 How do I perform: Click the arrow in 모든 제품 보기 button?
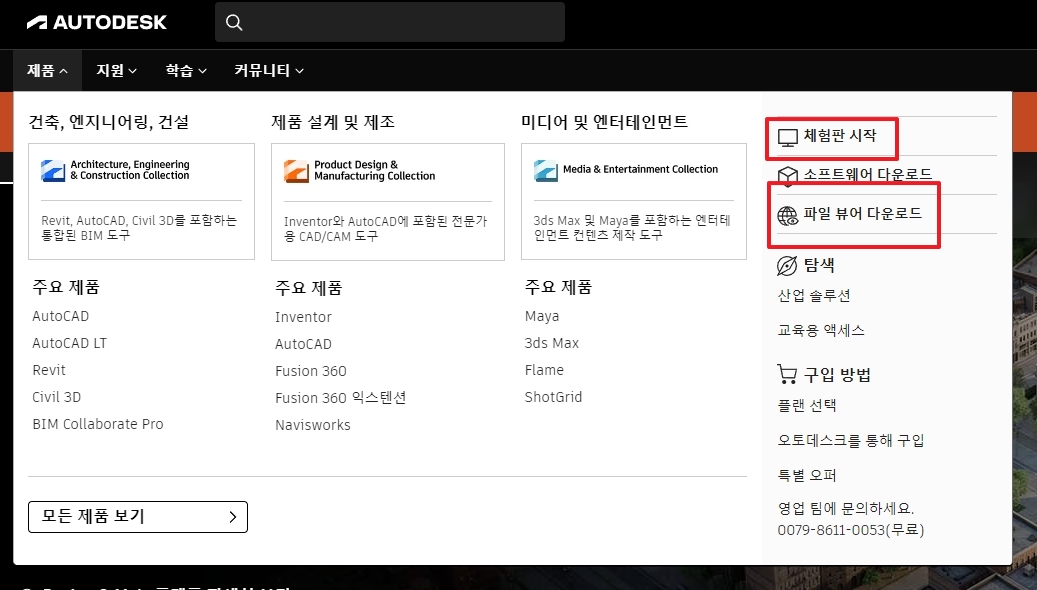pos(233,517)
